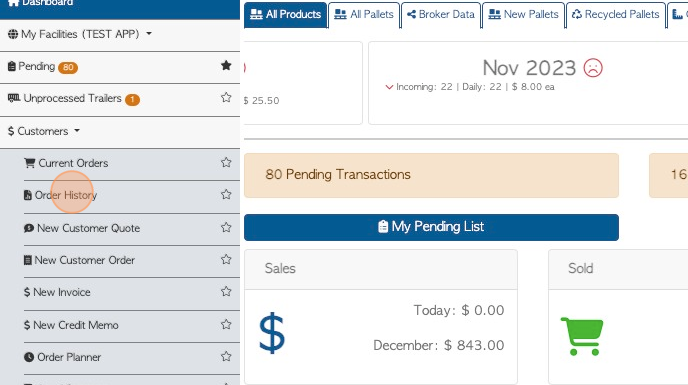
Task: Mark Current Orders as favorite
Action: [226, 162]
